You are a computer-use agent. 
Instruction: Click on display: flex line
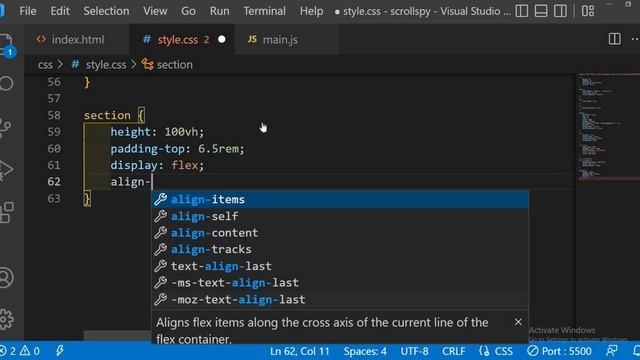tap(157, 165)
